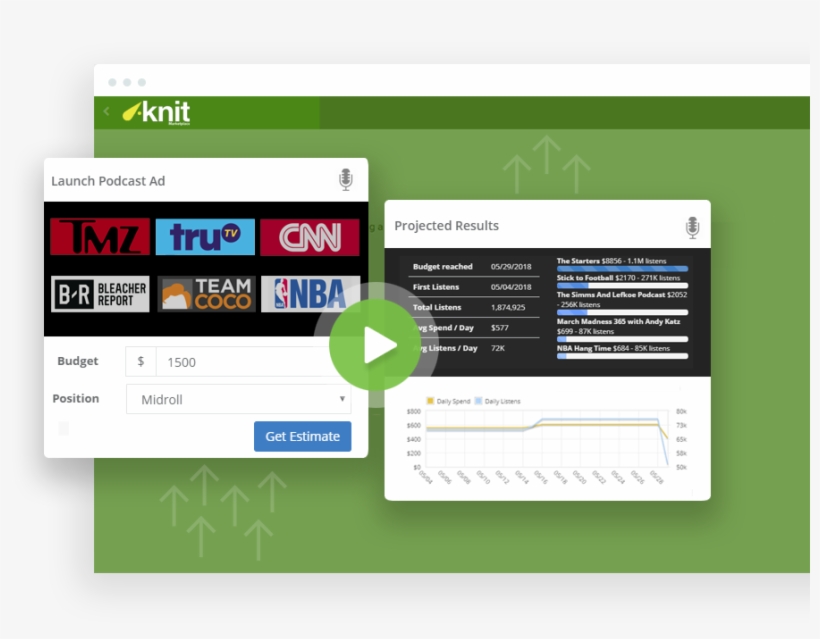This screenshot has width=820, height=639.
Task: Click the 'Launch Podcast Ad' title
Action: (108, 181)
